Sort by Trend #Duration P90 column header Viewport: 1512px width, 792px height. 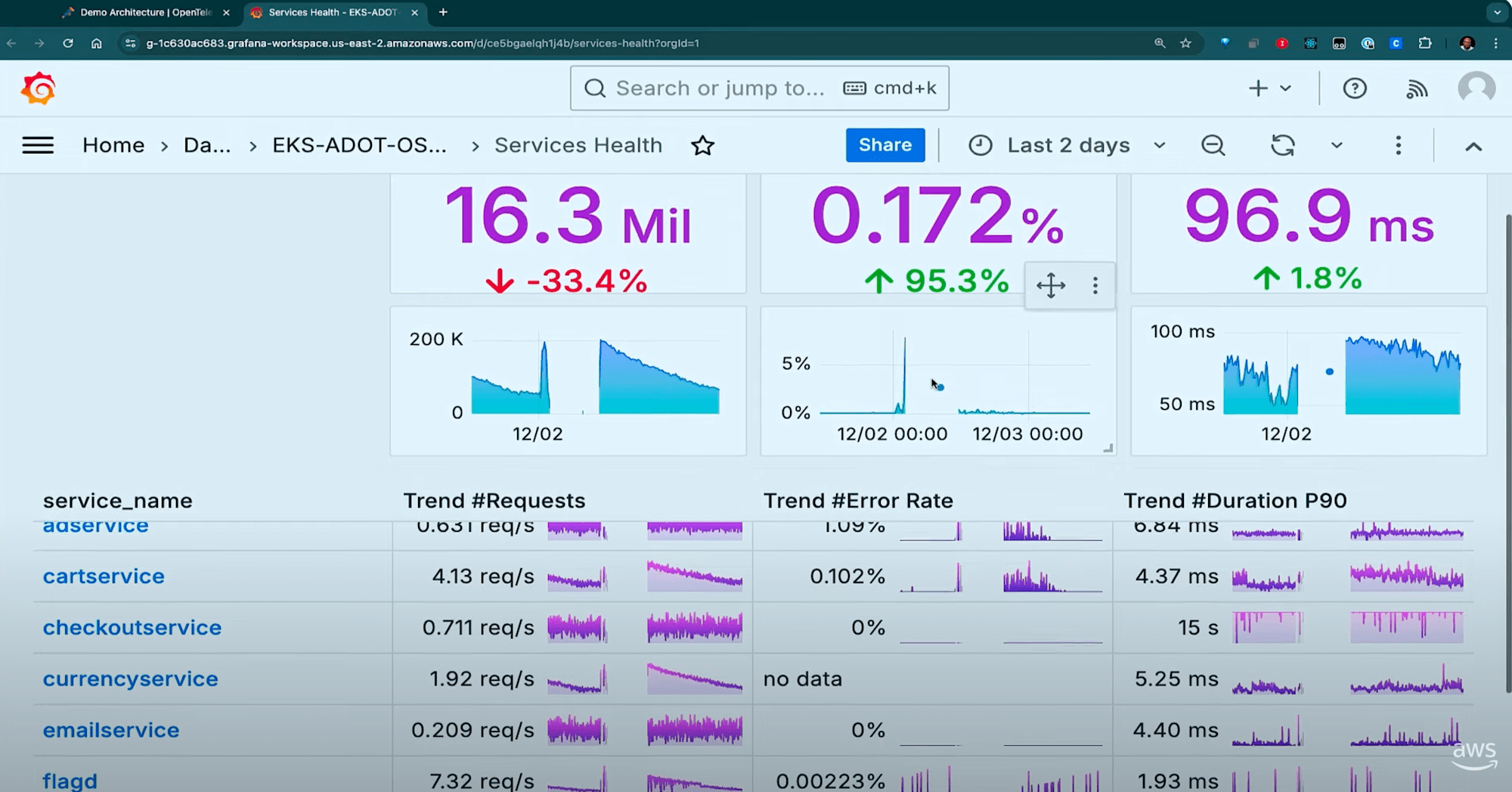tap(1235, 501)
